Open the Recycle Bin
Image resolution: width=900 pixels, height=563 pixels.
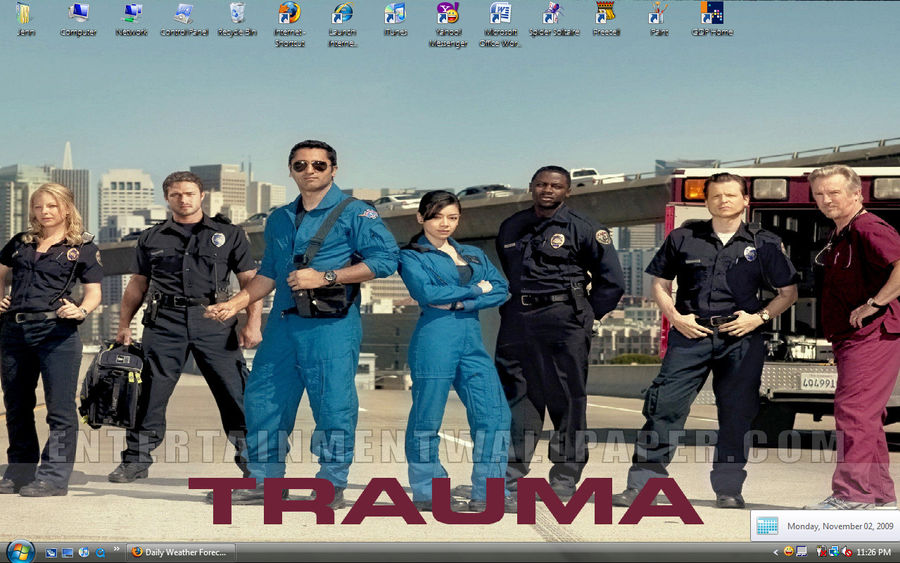[237, 19]
